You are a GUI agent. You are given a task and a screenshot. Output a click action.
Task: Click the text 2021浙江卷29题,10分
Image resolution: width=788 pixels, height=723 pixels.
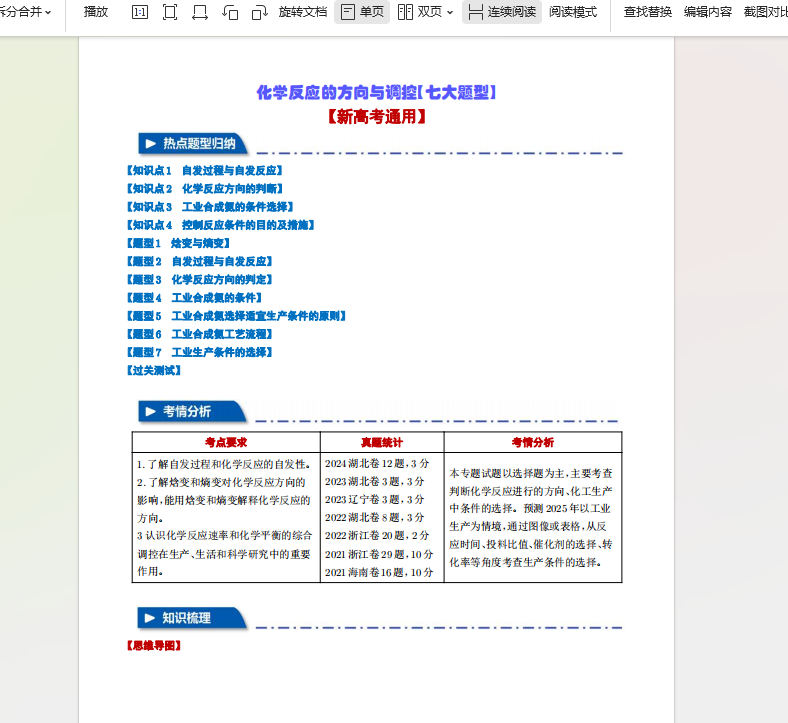pyautogui.click(x=379, y=554)
